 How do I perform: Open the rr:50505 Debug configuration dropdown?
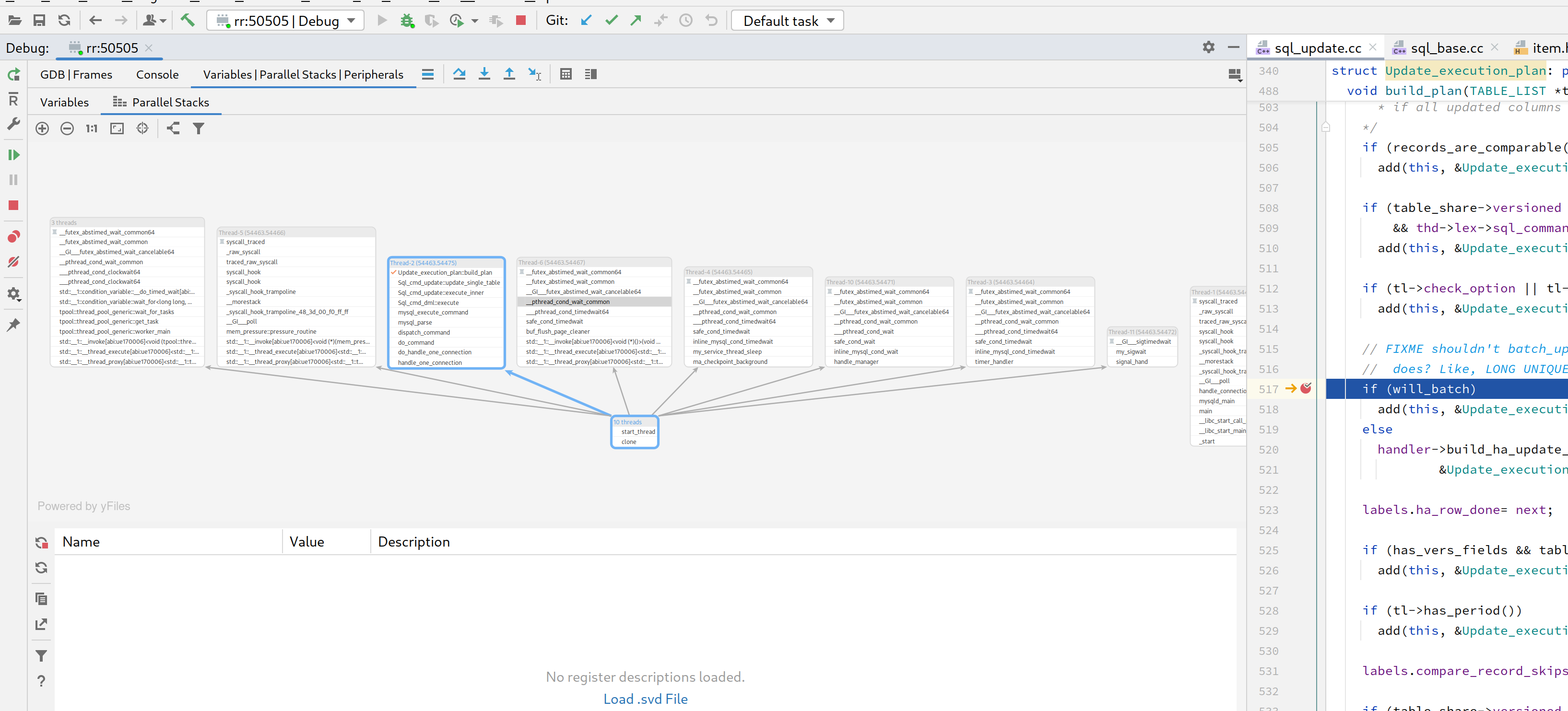pyautogui.click(x=285, y=21)
